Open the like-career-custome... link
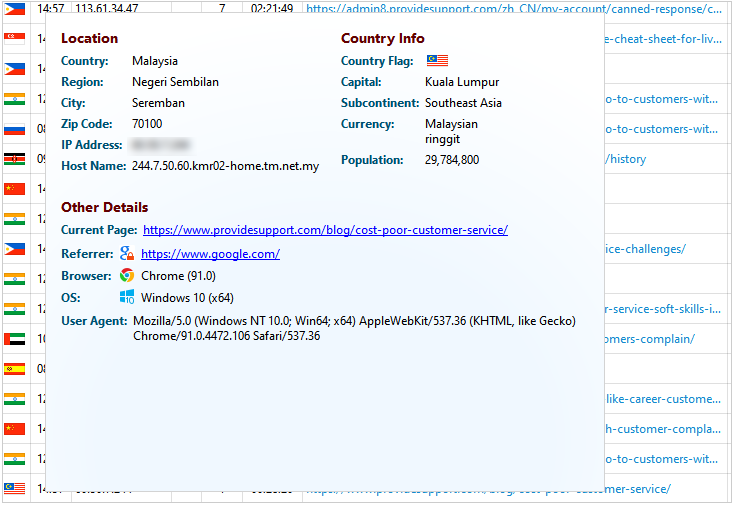The width and height of the screenshot is (735, 505). 663,399
